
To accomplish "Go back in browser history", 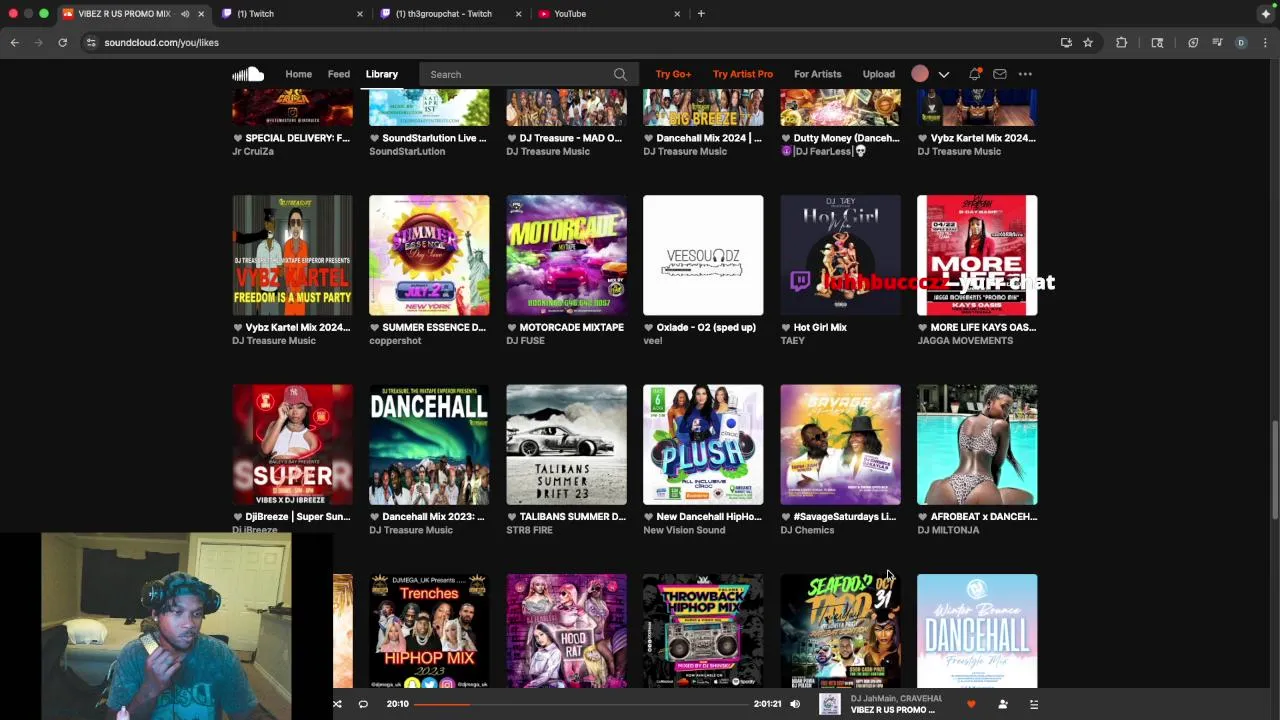I will (14, 42).
